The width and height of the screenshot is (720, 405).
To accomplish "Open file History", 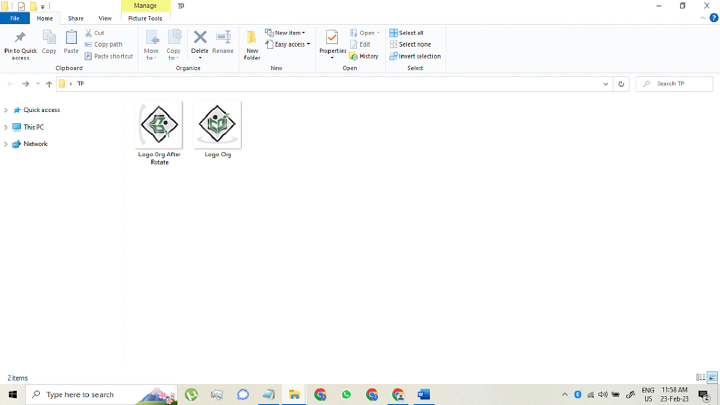I will pyautogui.click(x=364, y=56).
